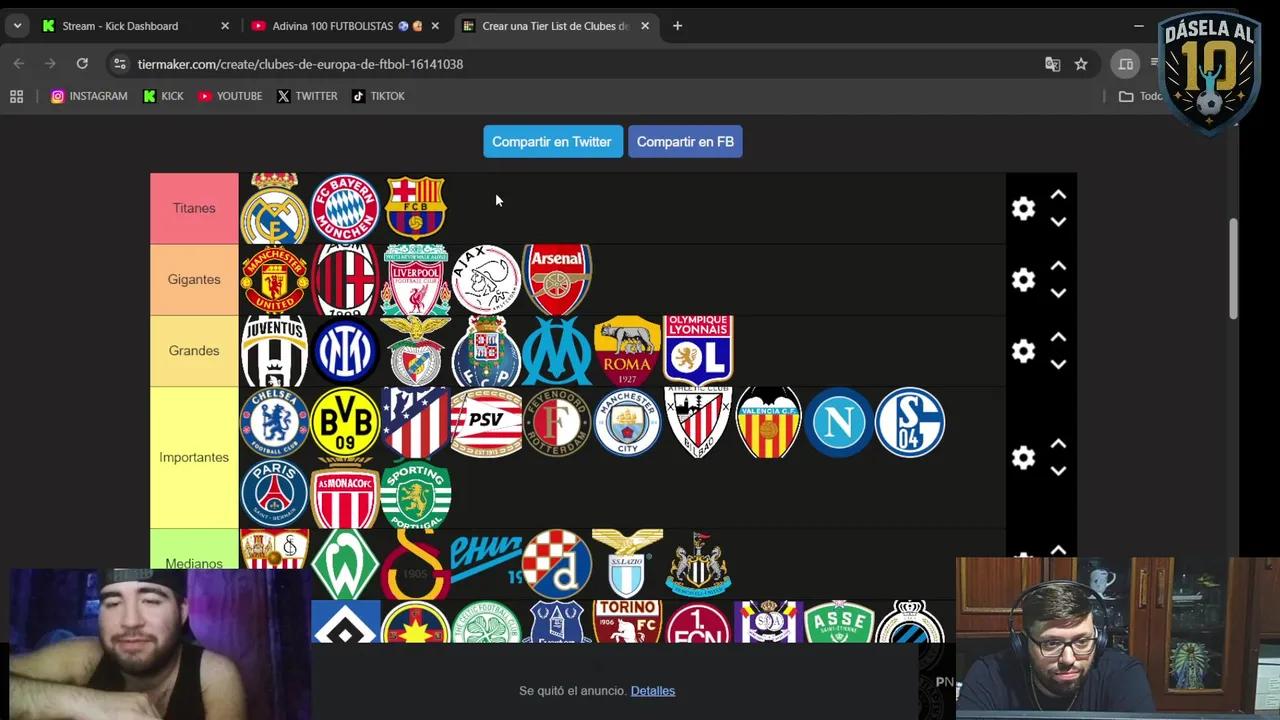The height and width of the screenshot is (720, 1280).
Task: Click the Olympique Lyonnais crest
Action: [698, 349]
